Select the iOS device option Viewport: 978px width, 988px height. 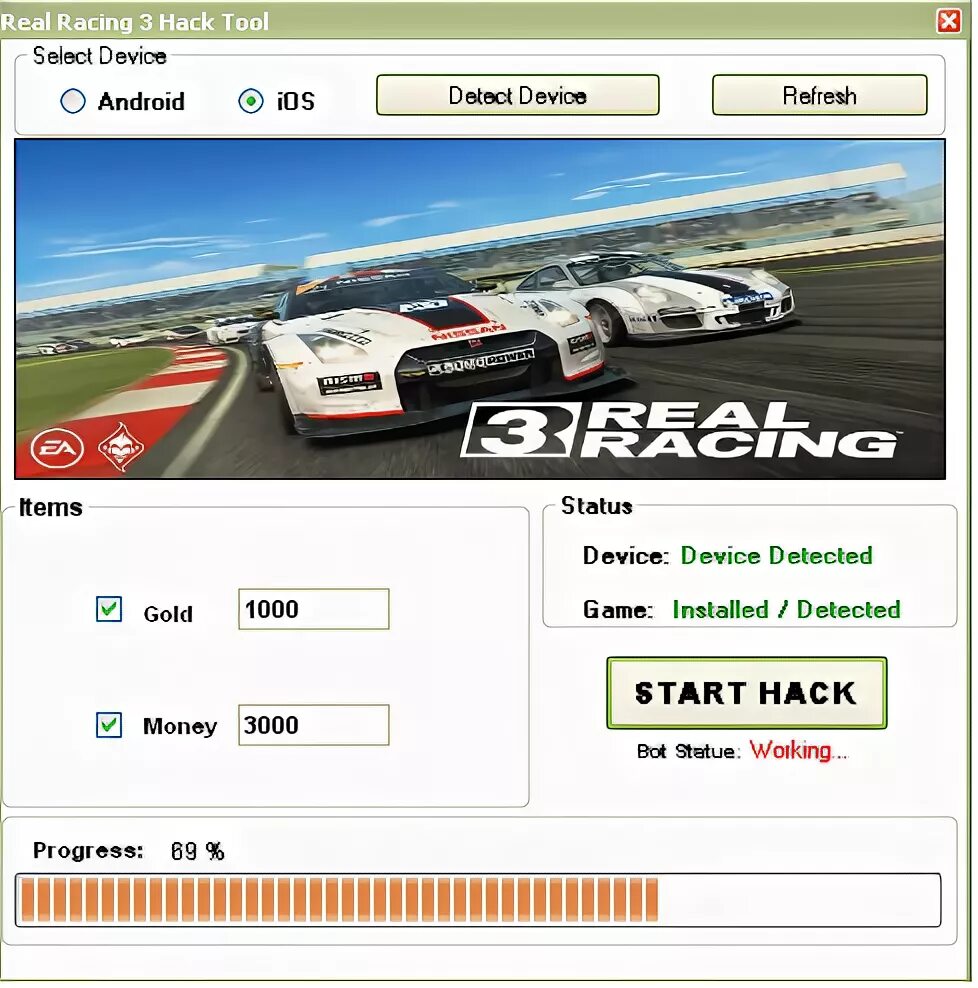pos(250,100)
